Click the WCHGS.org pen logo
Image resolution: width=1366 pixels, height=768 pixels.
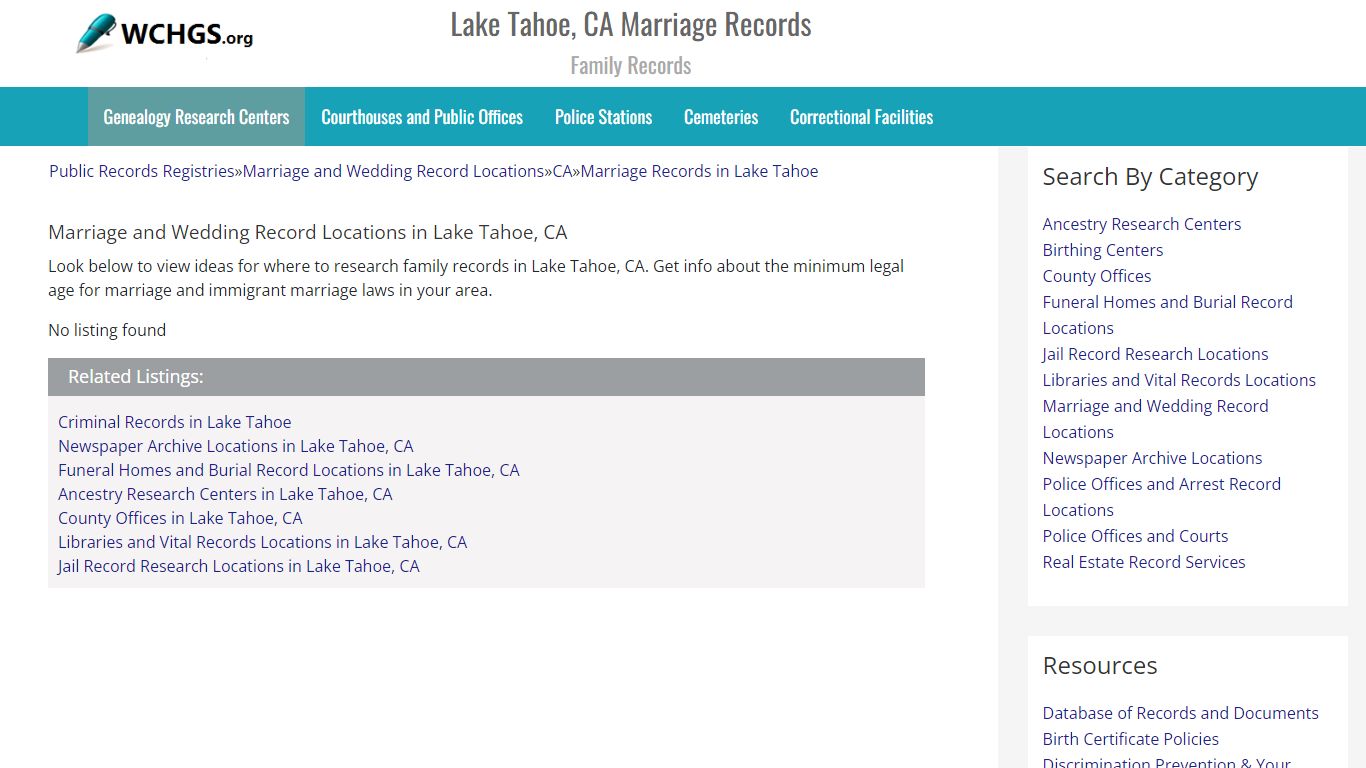pyautogui.click(x=165, y=35)
